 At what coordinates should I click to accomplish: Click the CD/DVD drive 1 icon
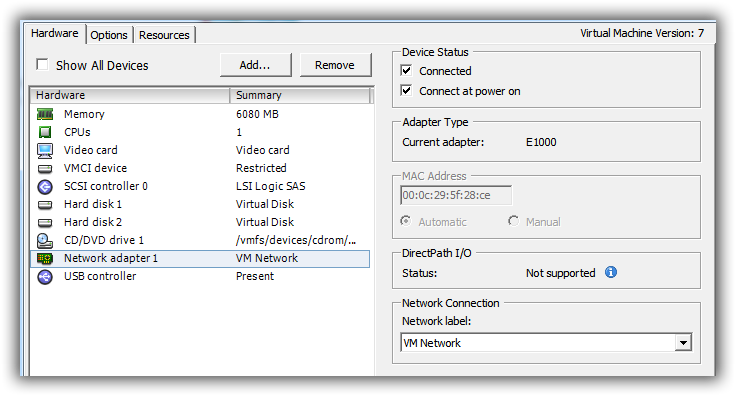tap(45, 241)
